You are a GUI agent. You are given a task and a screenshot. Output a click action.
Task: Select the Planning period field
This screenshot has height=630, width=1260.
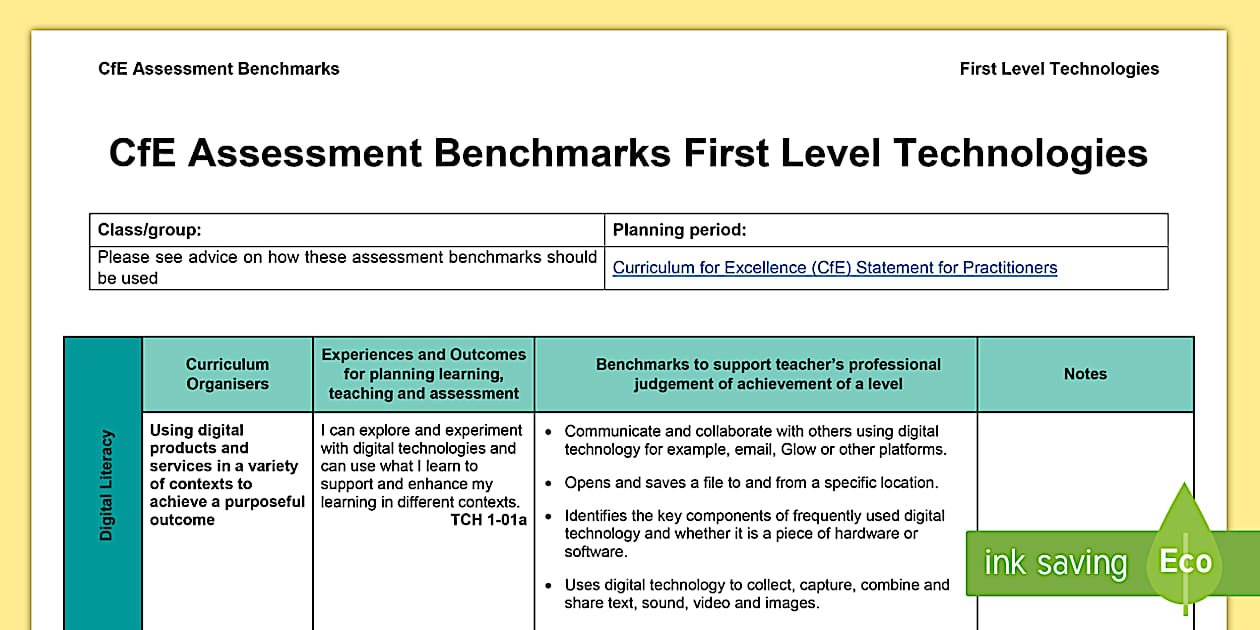tap(885, 230)
